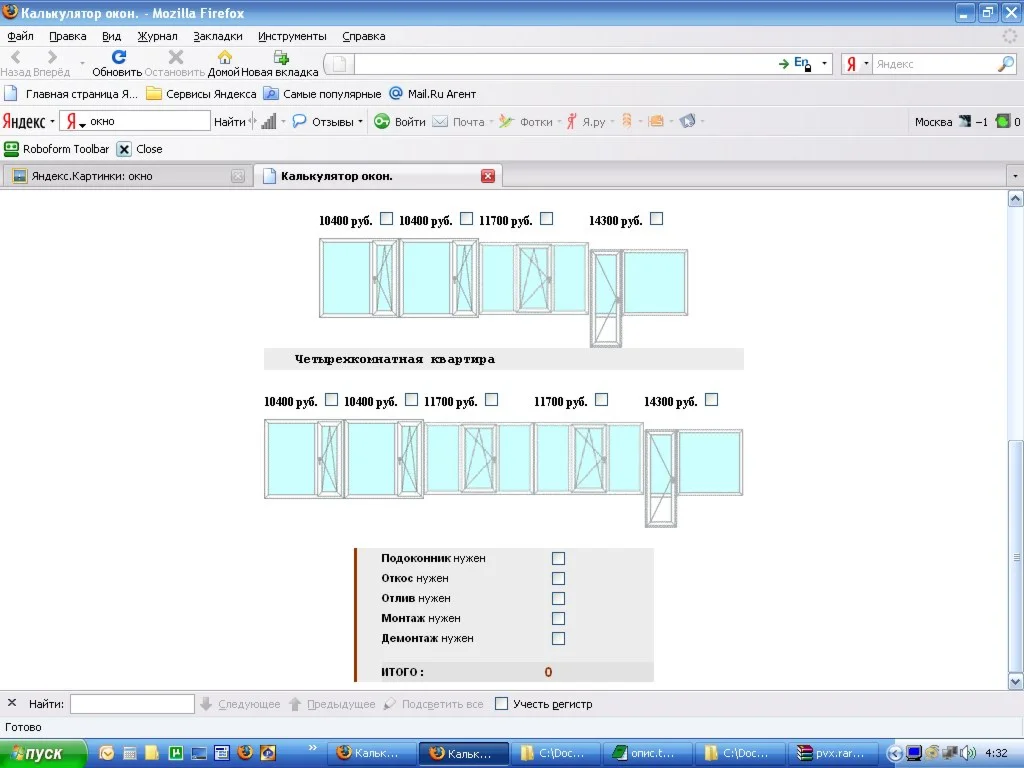Viewport: 1024px width, 768px height.
Task: Open a new tab with Новая вкладка icon
Action: pyautogui.click(x=280, y=58)
